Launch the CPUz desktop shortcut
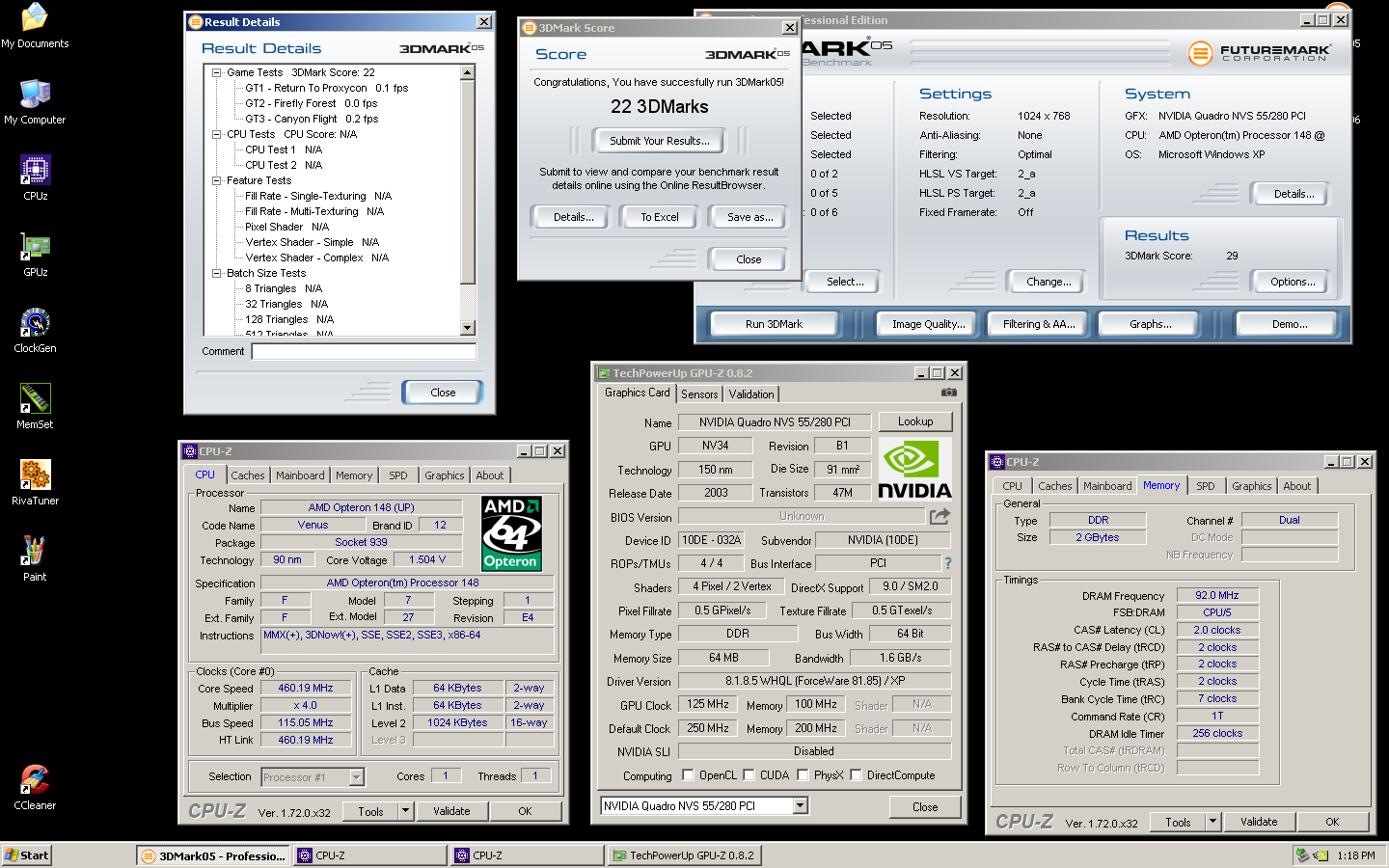This screenshot has width=1389, height=868. click(35, 177)
